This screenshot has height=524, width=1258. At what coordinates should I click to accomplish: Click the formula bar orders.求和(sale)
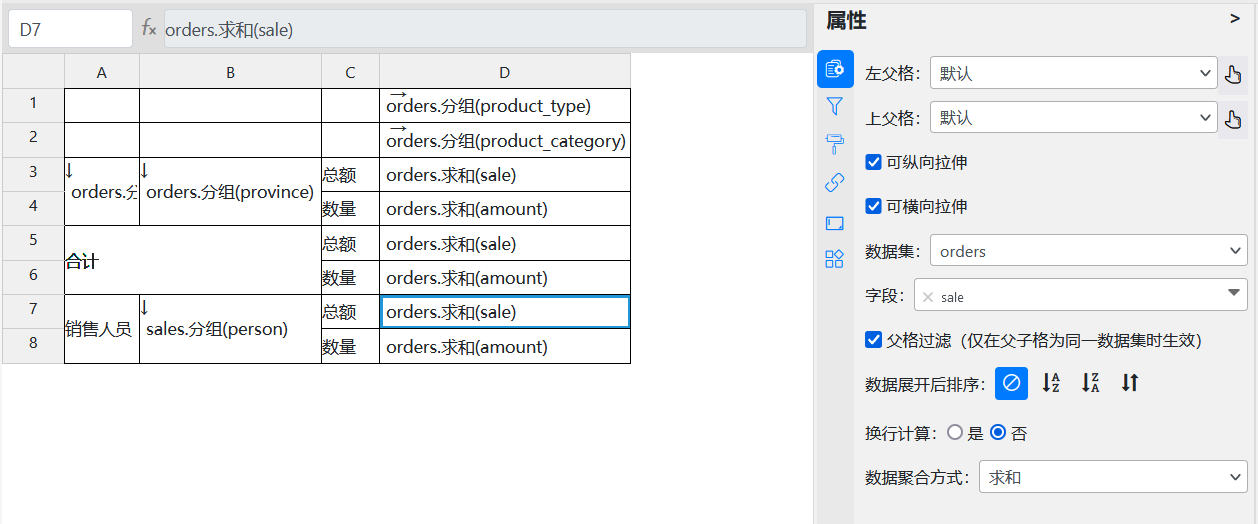point(485,29)
